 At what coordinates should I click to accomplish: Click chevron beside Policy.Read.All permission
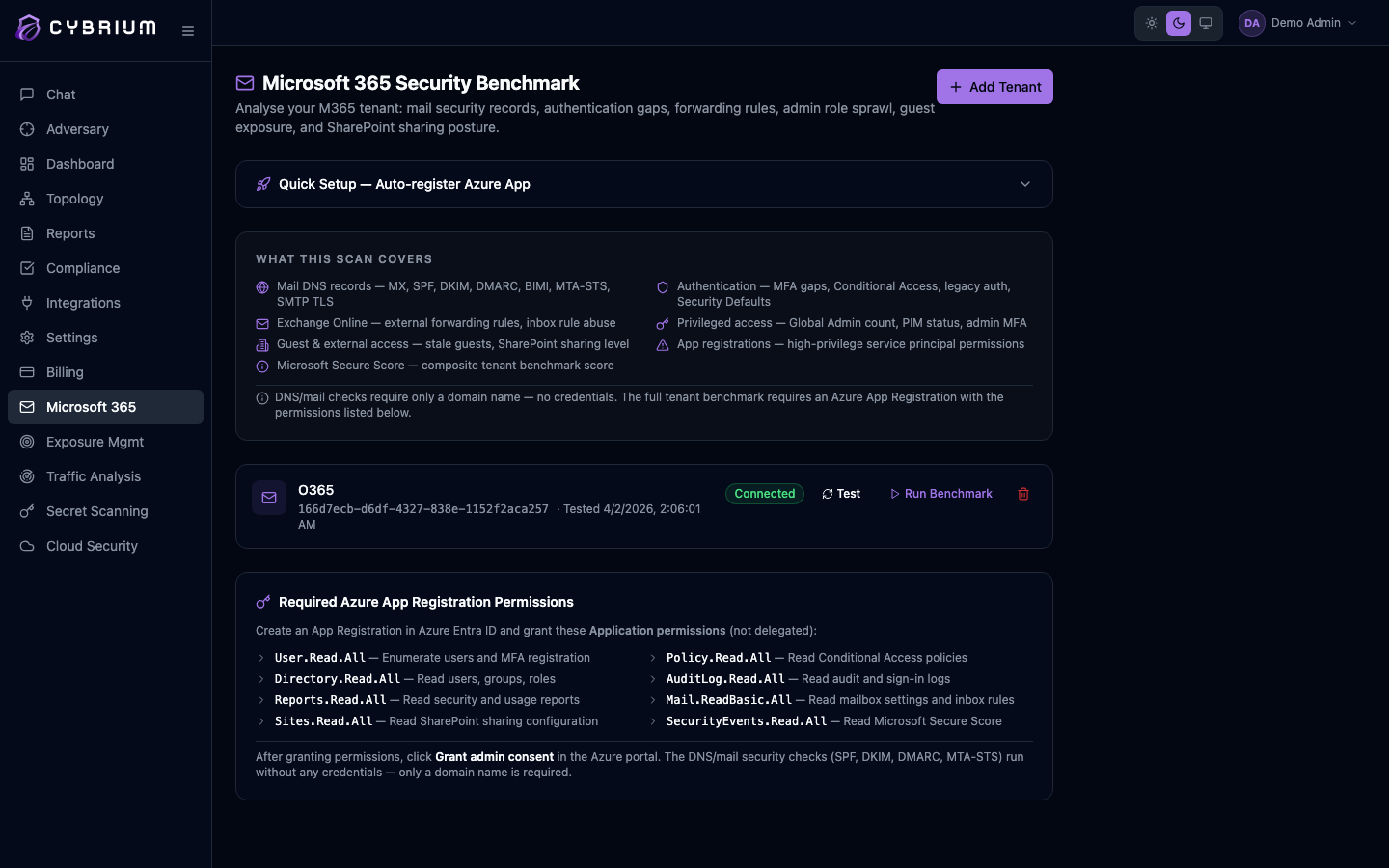pos(653,658)
